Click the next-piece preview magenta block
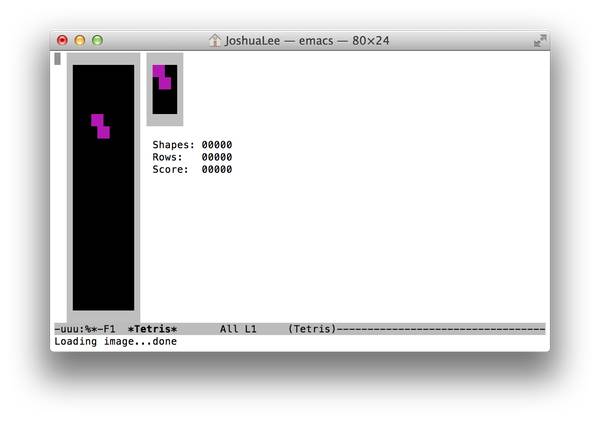This screenshot has height=421, width=600. pos(161,77)
